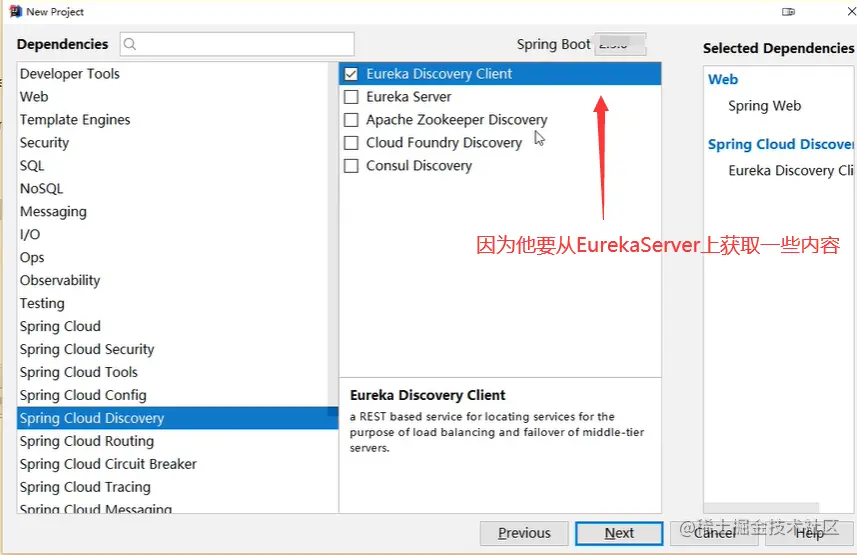The image size is (857, 555).
Task: Choose Template Engines category
Action: tap(172, 120)
